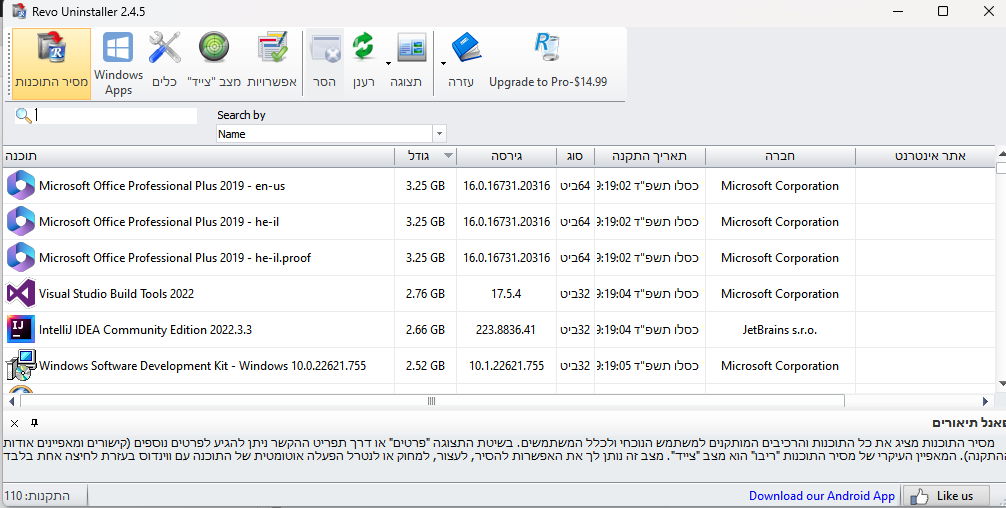1006x508 pixels.
Task: Click the search magnifier icon
Action: 23,115
